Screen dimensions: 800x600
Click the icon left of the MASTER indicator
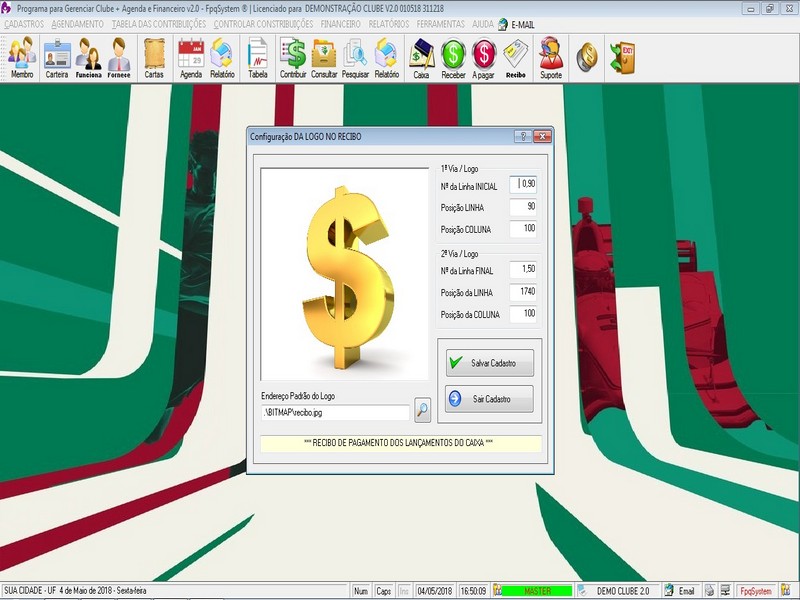coord(497,591)
